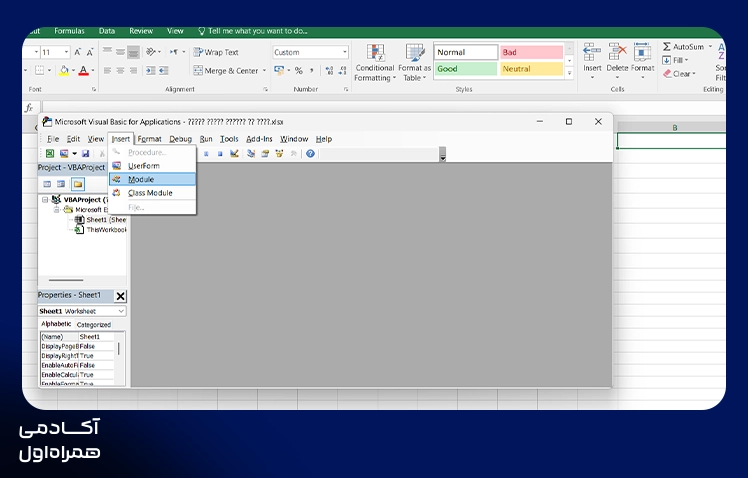Click Format as Table icon
Viewport: 748px width, 478px height.
click(415, 62)
